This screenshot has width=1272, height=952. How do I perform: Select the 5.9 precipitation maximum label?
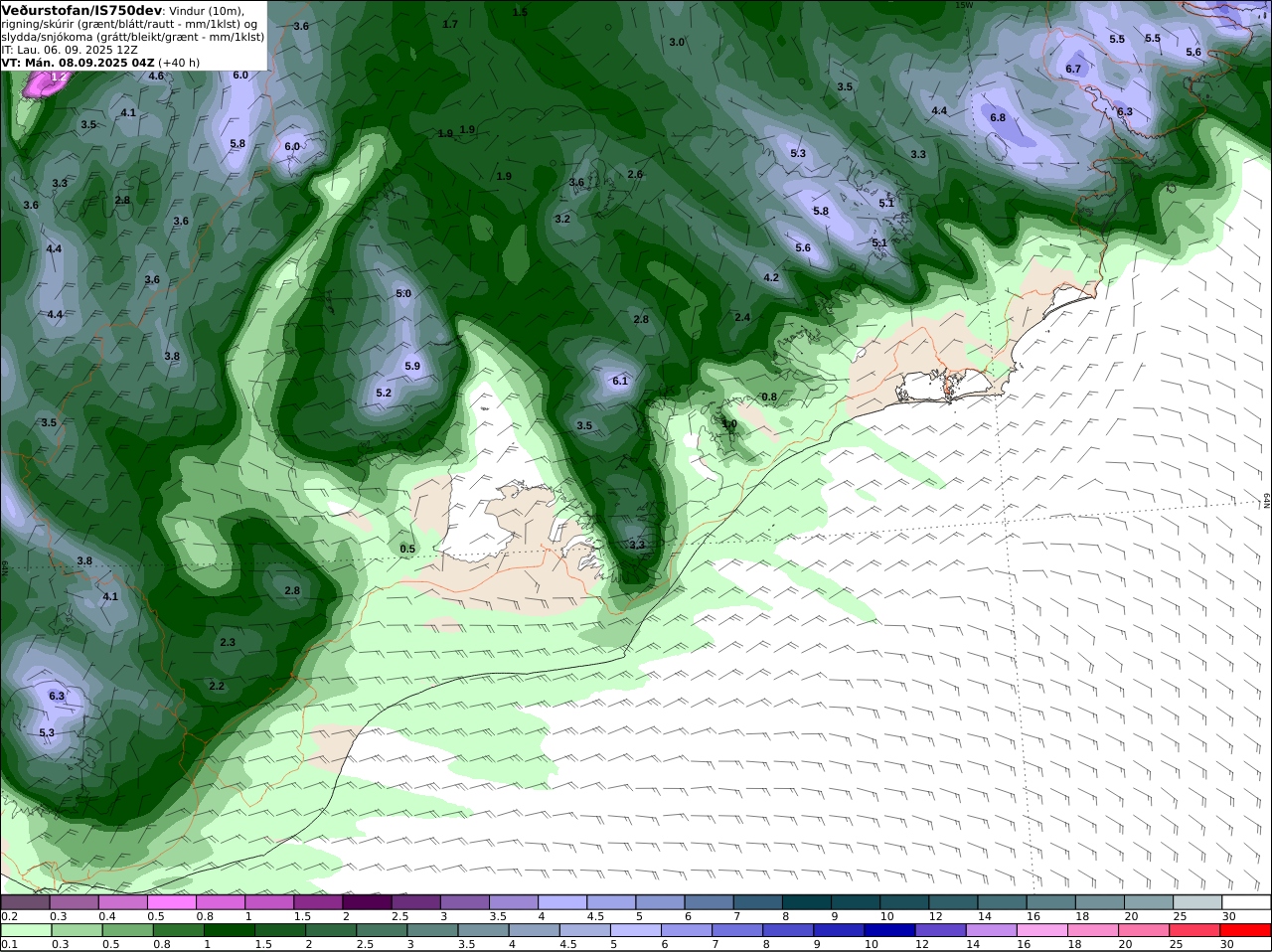pyautogui.click(x=412, y=366)
